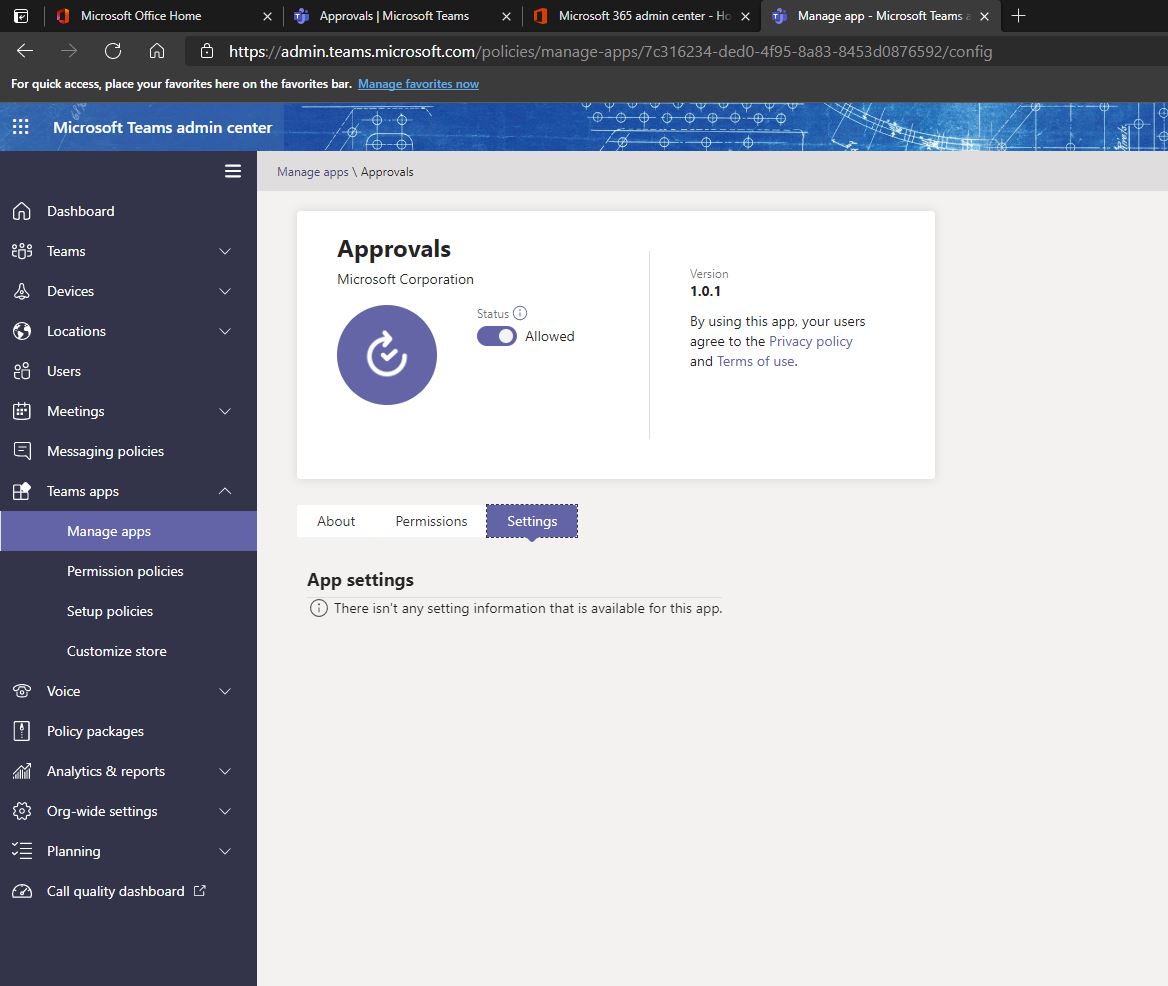This screenshot has height=986, width=1168.
Task: Go to Manage apps breadcrumb
Action: pos(313,172)
